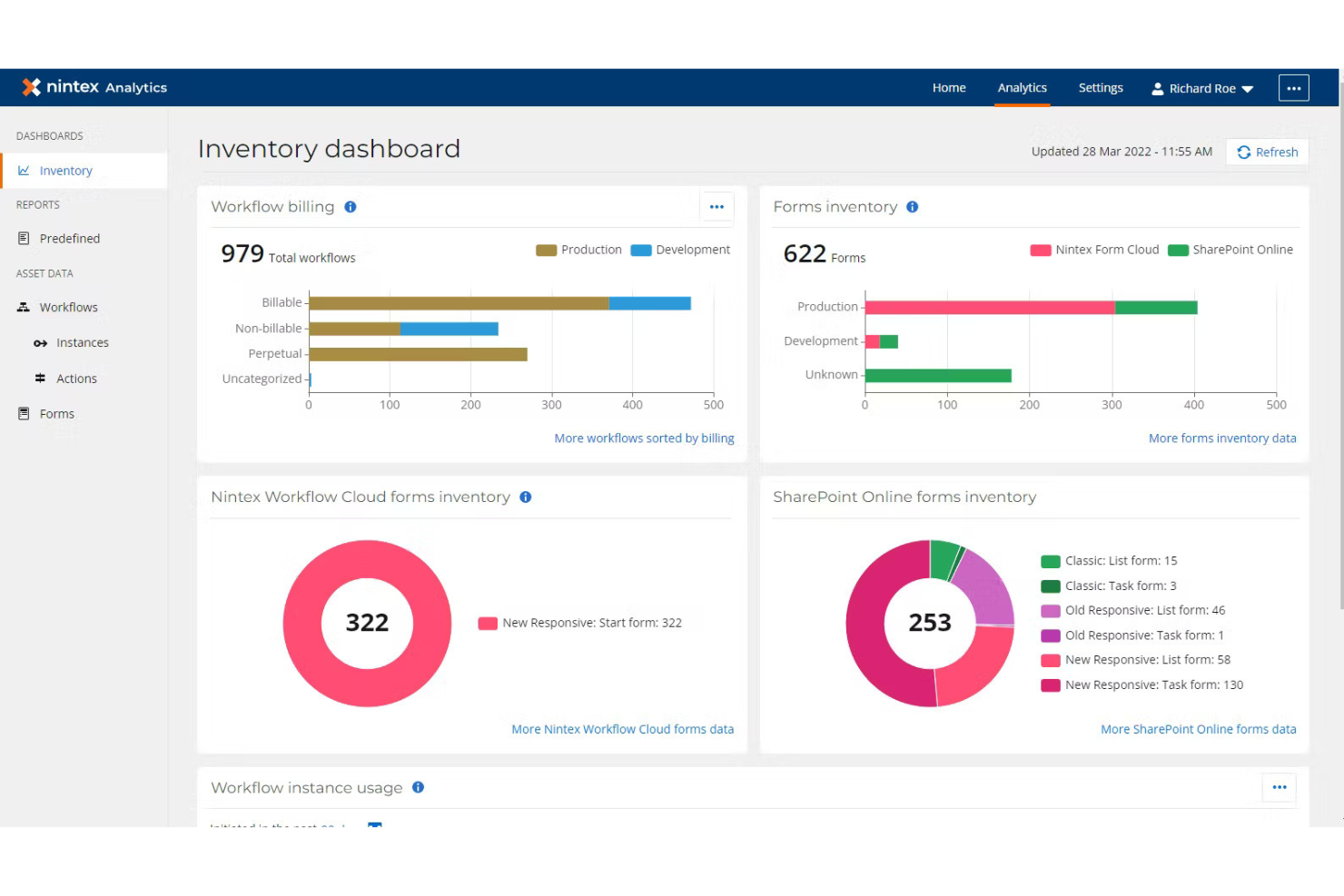Select New Responsive: Start form: 322 legend
The image size is (1344, 896).
pos(580,624)
